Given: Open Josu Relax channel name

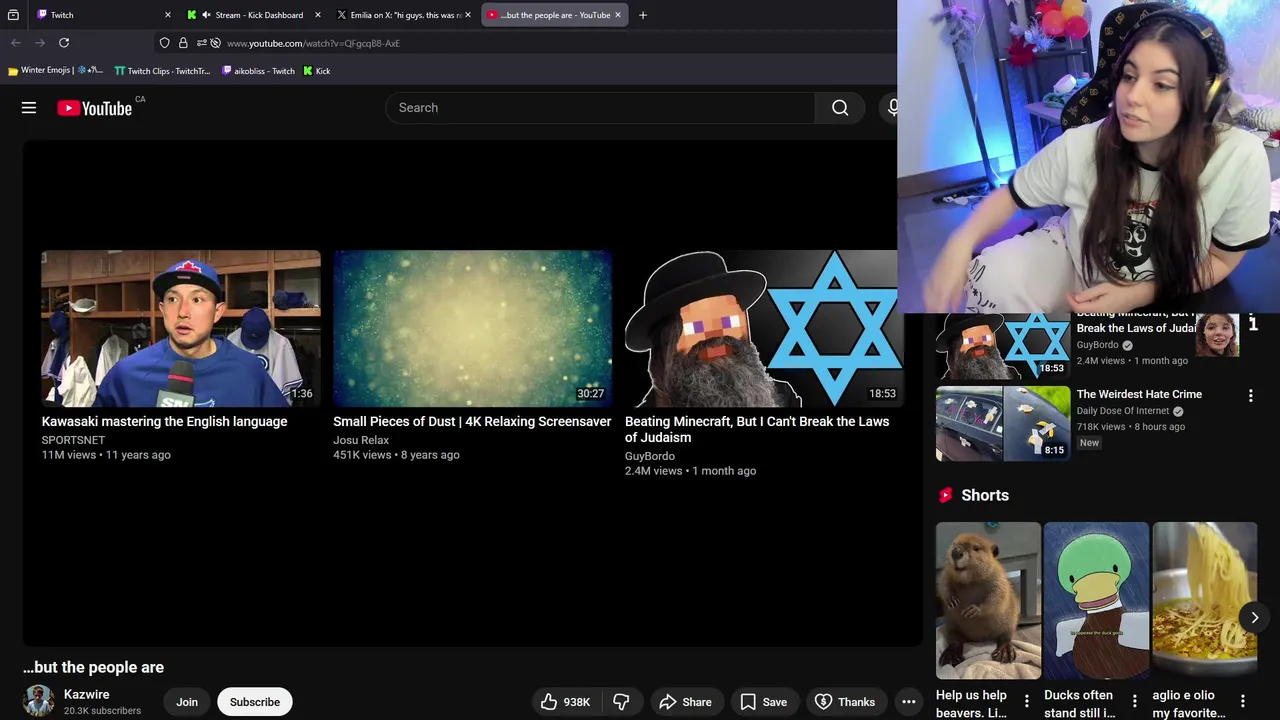Looking at the screenshot, I should [361, 440].
